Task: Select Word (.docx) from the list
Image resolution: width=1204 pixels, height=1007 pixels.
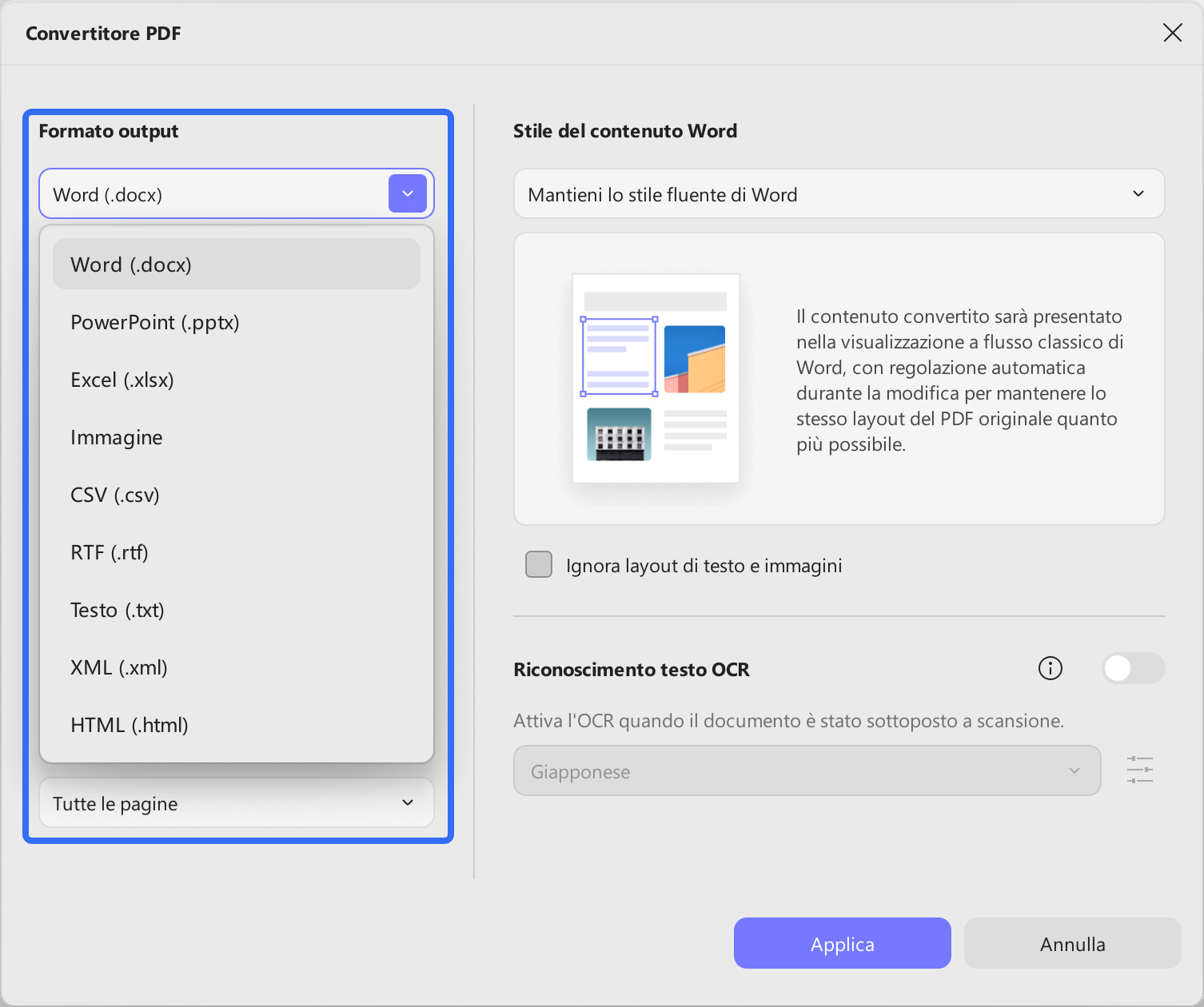Action: click(237, 264)
